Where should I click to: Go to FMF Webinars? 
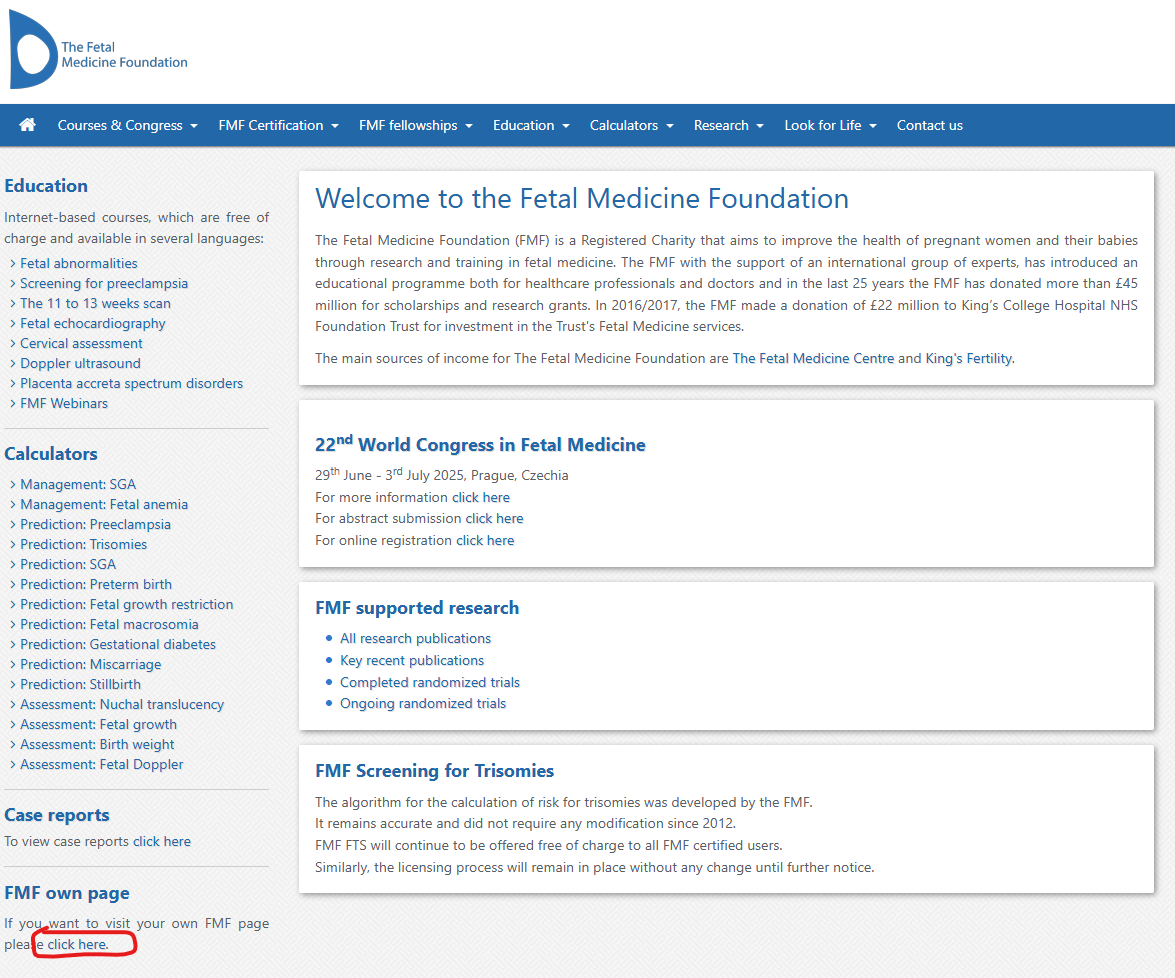(x=64, y=403)
